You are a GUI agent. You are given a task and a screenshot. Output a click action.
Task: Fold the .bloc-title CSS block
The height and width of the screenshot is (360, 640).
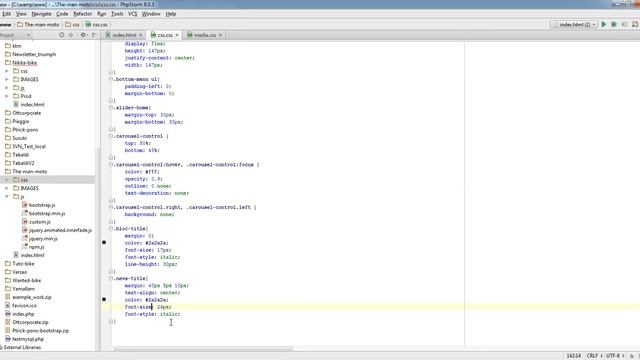(x=111, y=229)
